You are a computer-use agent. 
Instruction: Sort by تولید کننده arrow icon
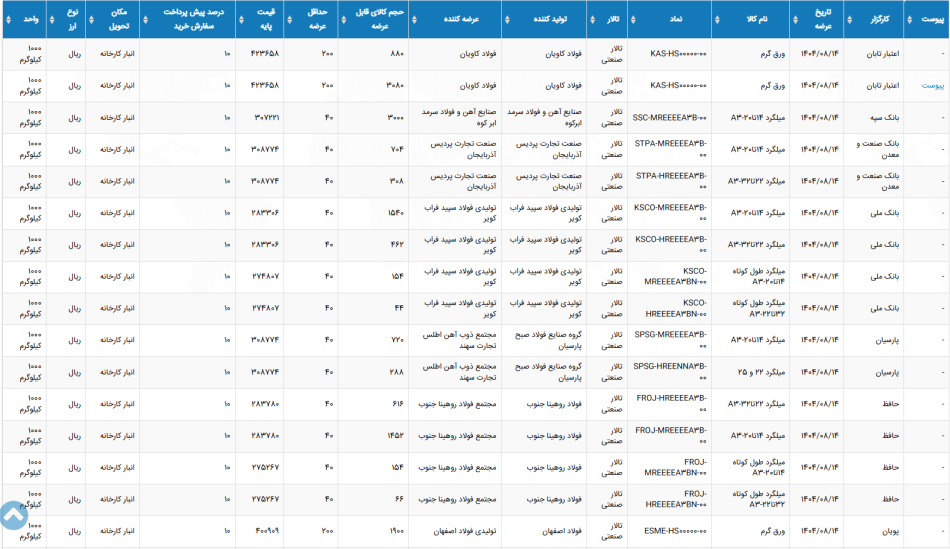[x=507, y=19]
